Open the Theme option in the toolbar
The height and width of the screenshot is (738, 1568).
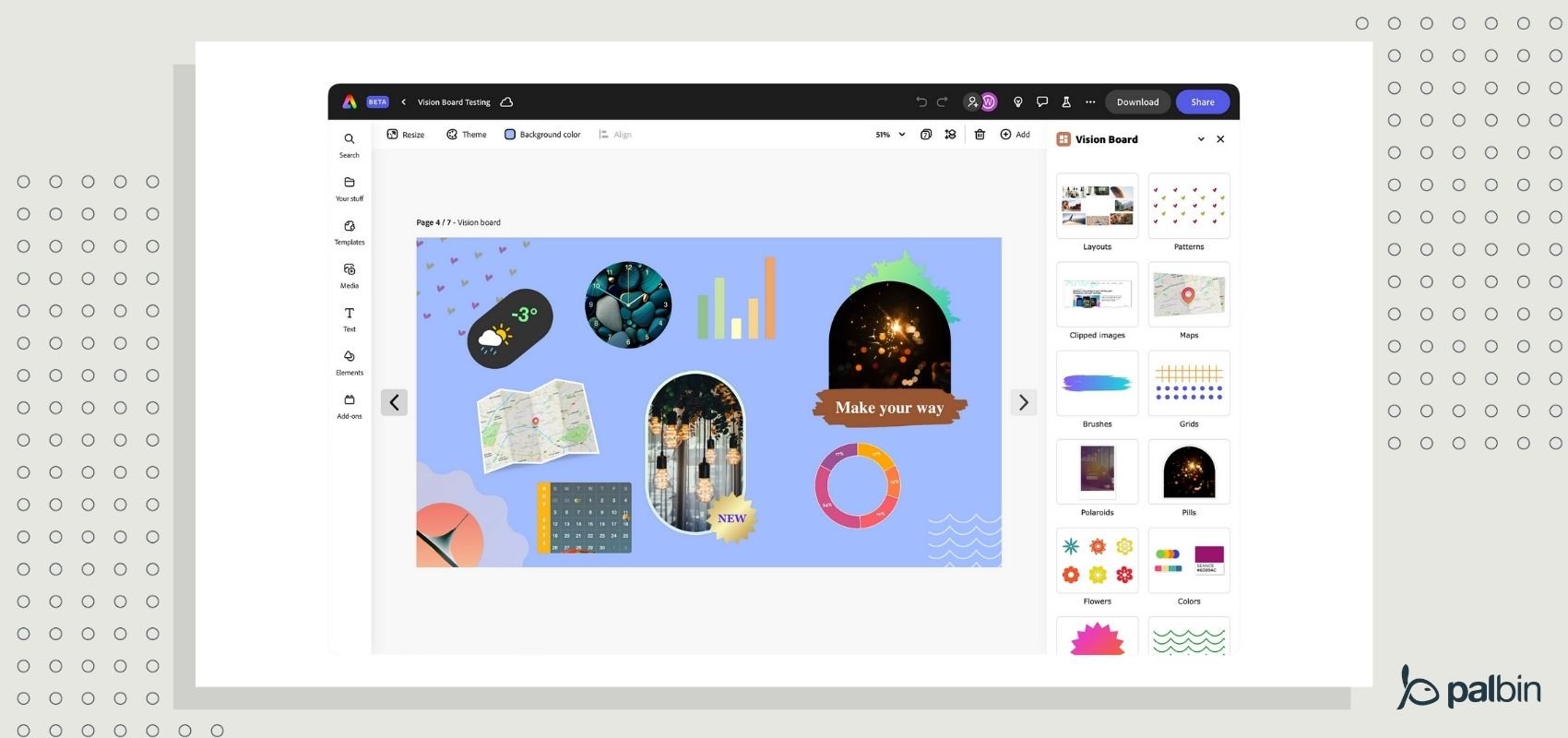(x=466, y=135)
